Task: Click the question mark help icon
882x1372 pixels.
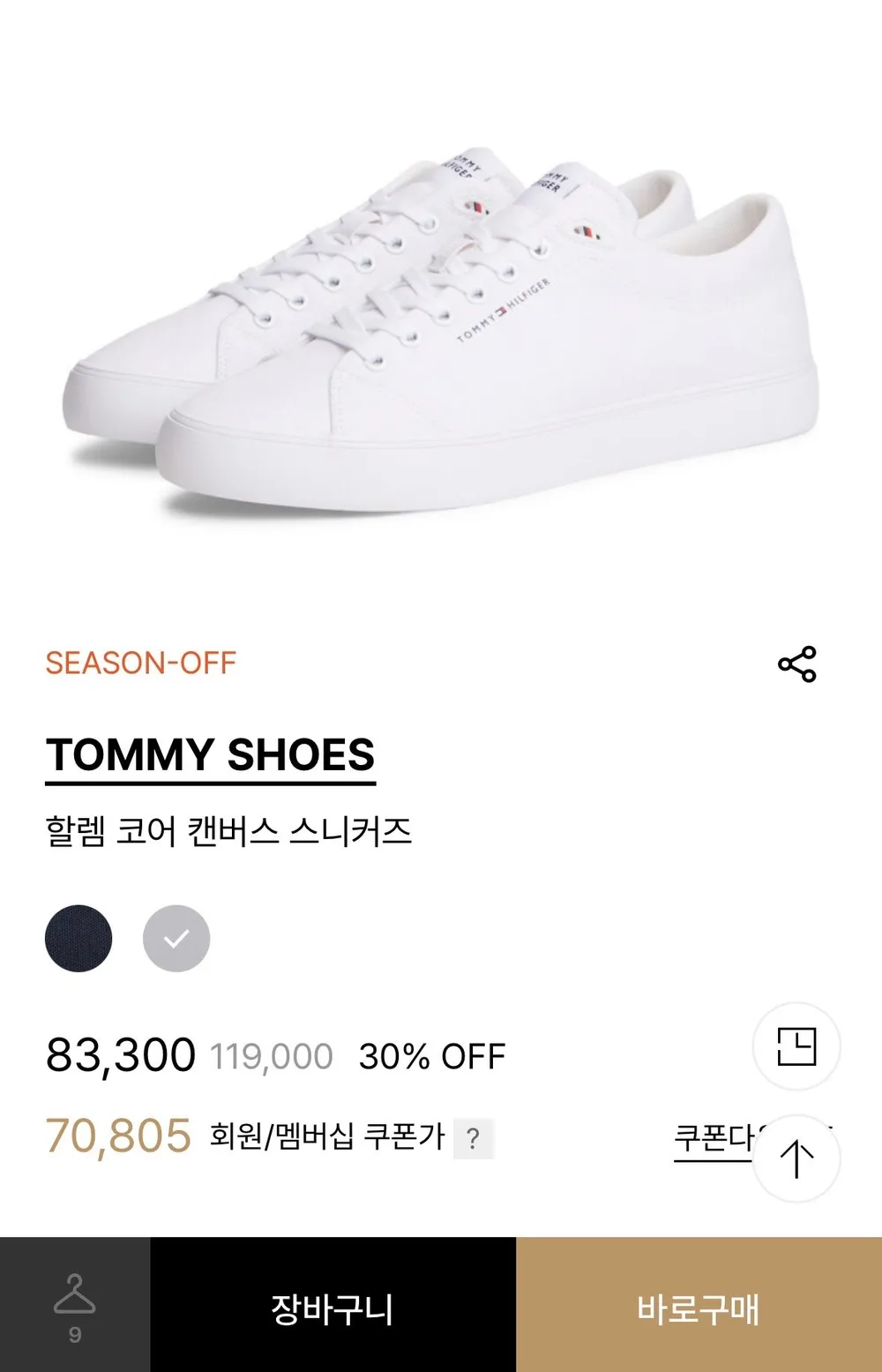Action: [x=474, y=1138]
